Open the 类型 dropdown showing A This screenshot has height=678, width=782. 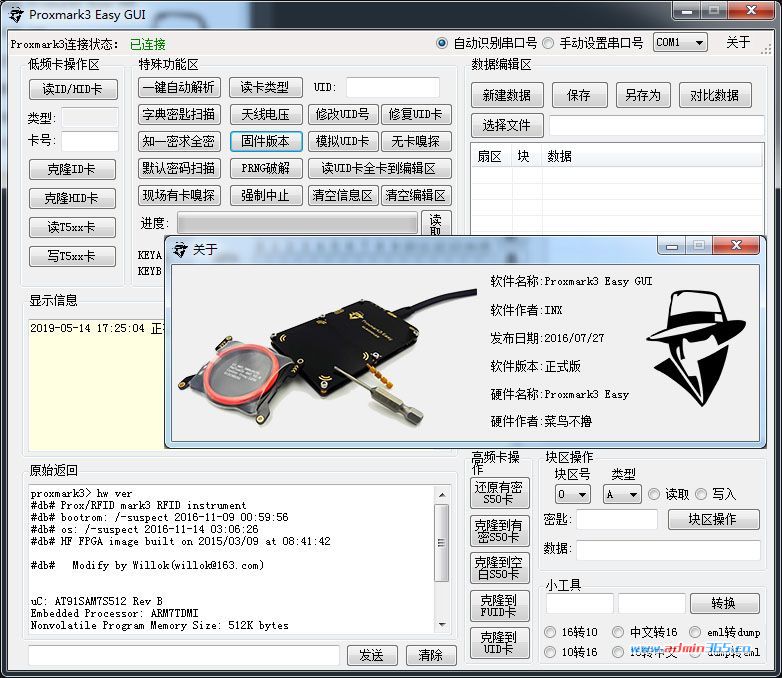pos(621,494)
